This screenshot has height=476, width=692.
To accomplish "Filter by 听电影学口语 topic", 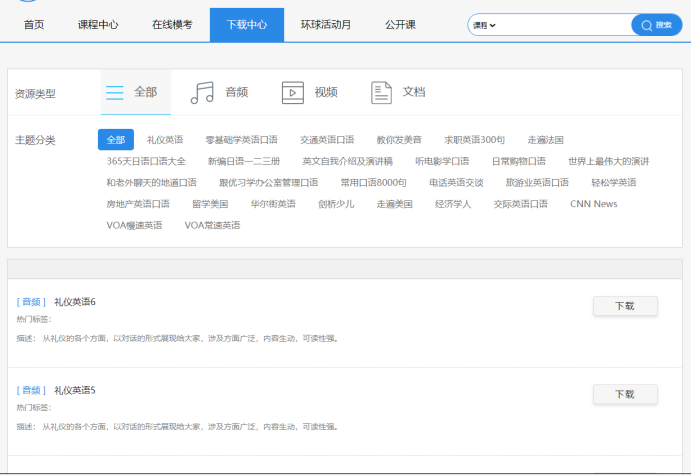I will pos(442,161).
